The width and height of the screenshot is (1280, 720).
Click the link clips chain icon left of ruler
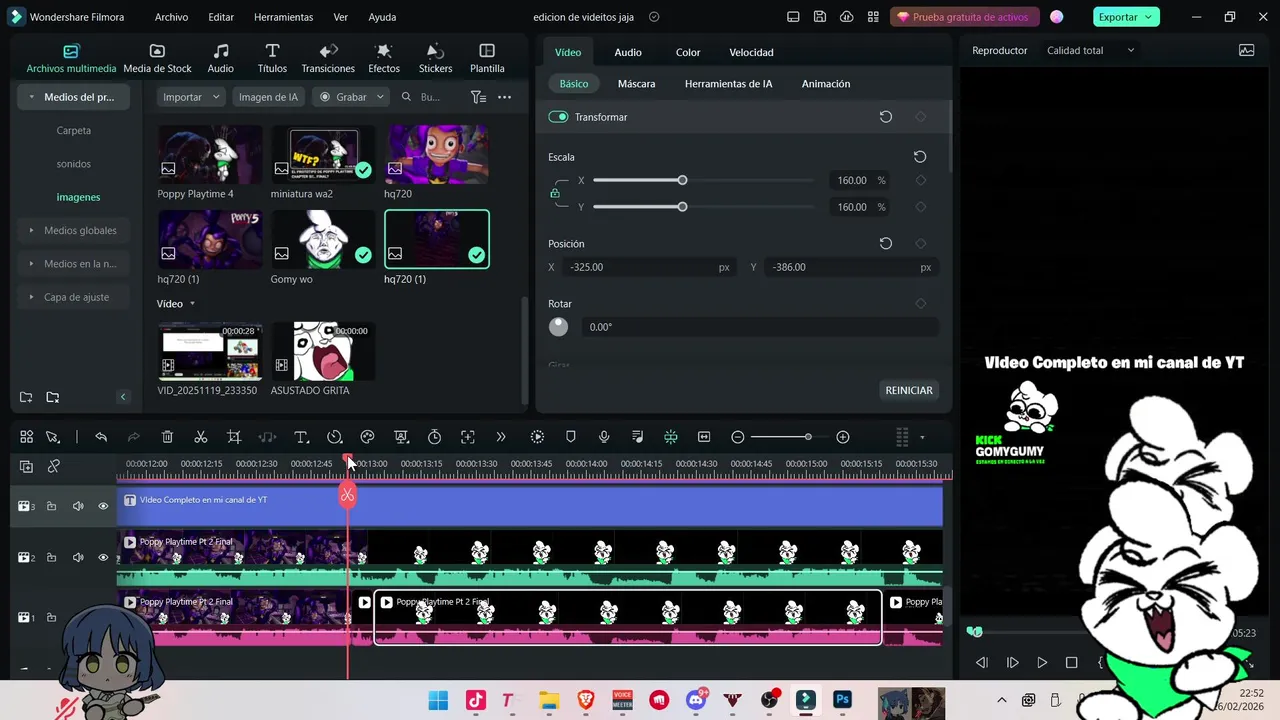pos(54,466)
